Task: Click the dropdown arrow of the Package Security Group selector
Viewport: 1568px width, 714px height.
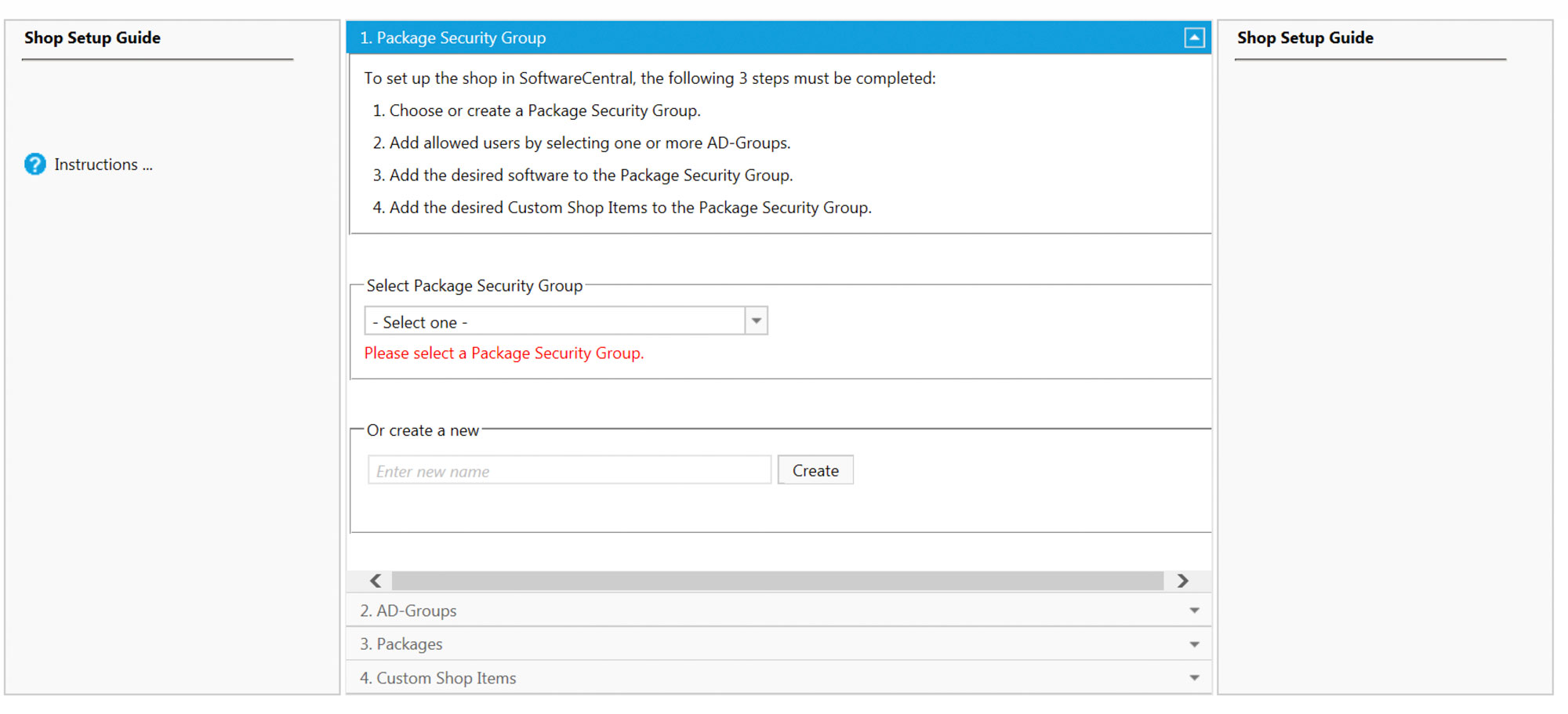Action: [x=756, y=321]
